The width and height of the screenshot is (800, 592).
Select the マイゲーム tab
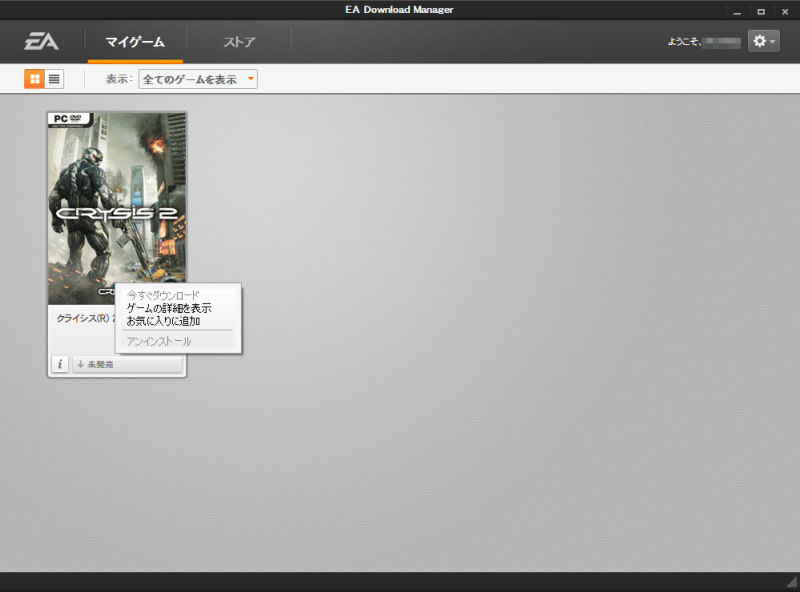[135, 42]
